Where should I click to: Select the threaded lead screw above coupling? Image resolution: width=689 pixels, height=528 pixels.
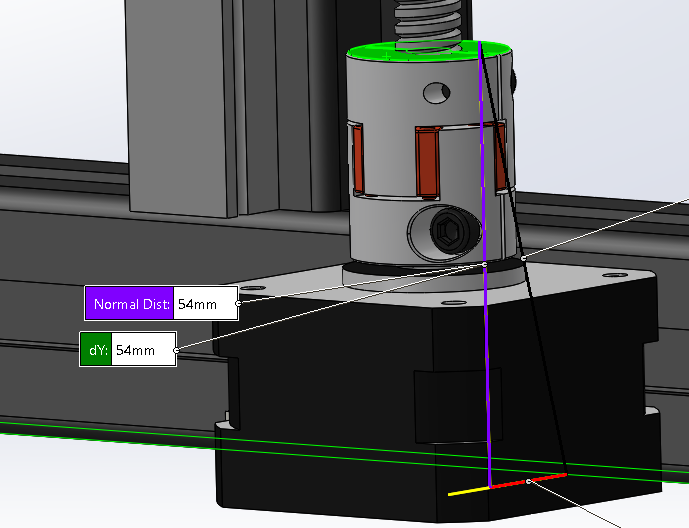point(430,22)
